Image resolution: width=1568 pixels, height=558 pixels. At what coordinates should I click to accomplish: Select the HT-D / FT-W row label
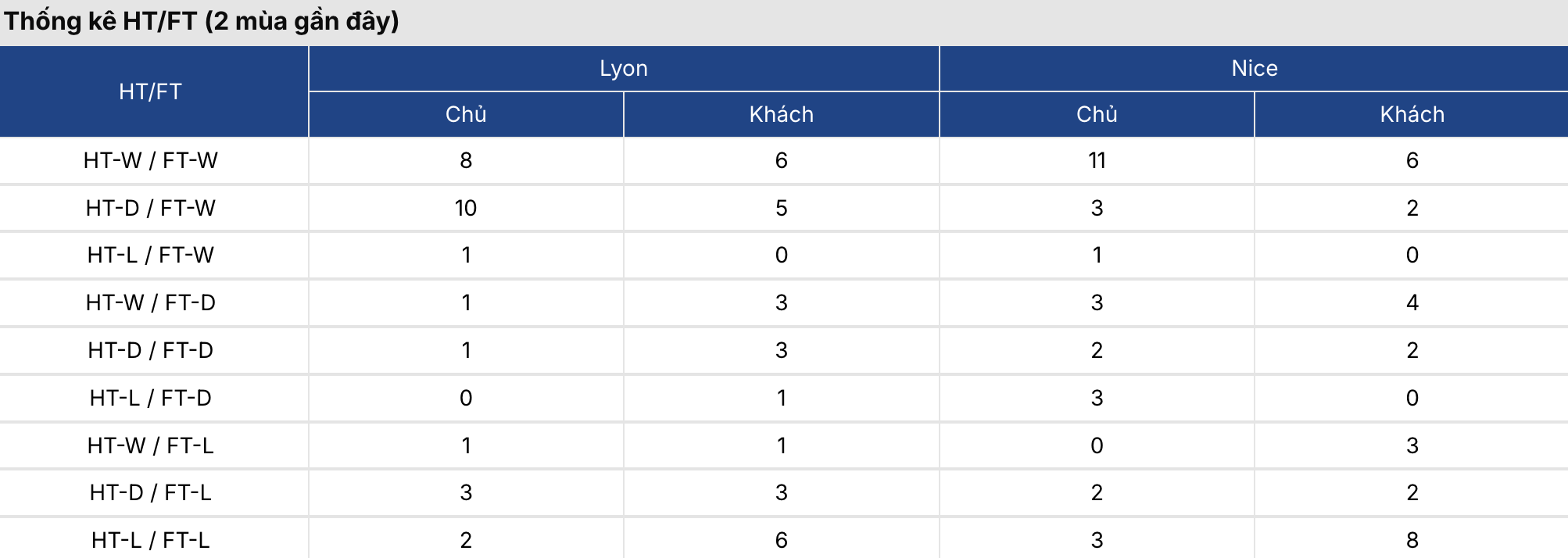(x=150, y=208)
